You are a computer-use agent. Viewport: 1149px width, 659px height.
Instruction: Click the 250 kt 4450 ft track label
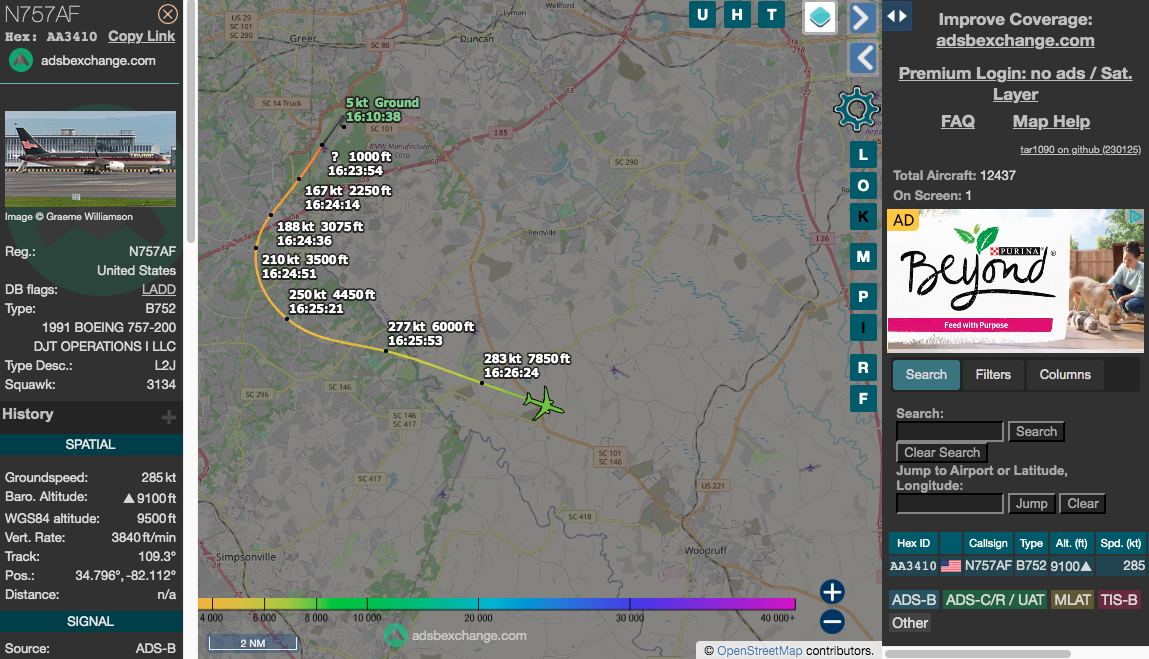[331, 301]
